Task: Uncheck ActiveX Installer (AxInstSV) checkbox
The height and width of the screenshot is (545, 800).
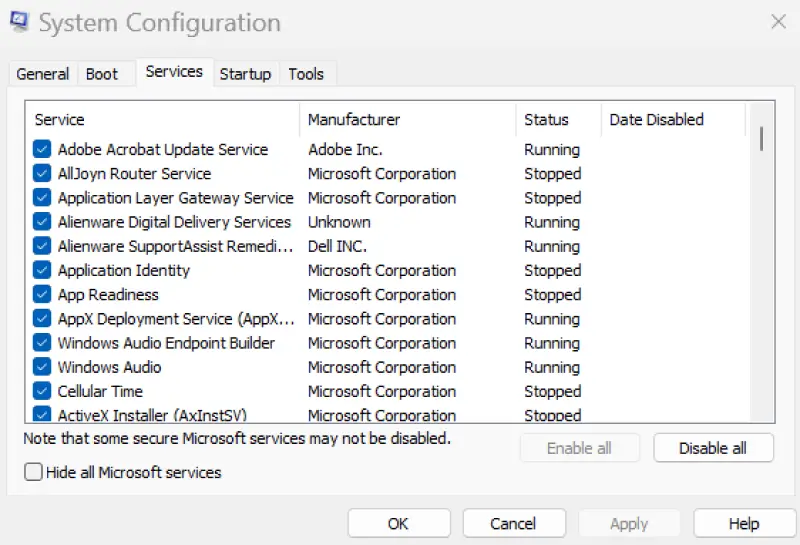Action: (42, 414)
